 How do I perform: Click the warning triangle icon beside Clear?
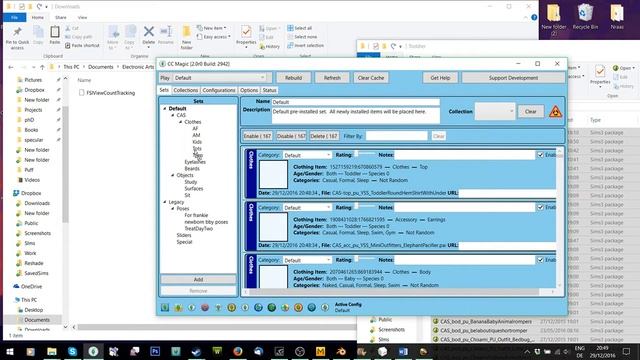point(555,111)
